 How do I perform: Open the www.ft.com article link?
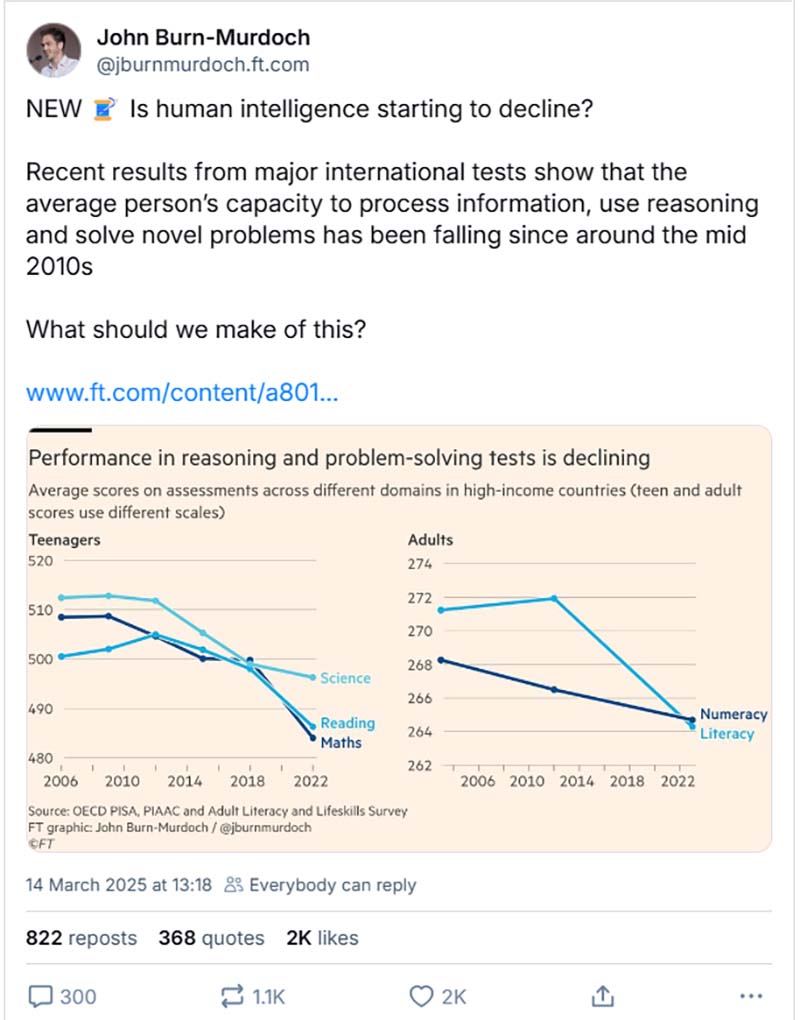tap(182, 391)
